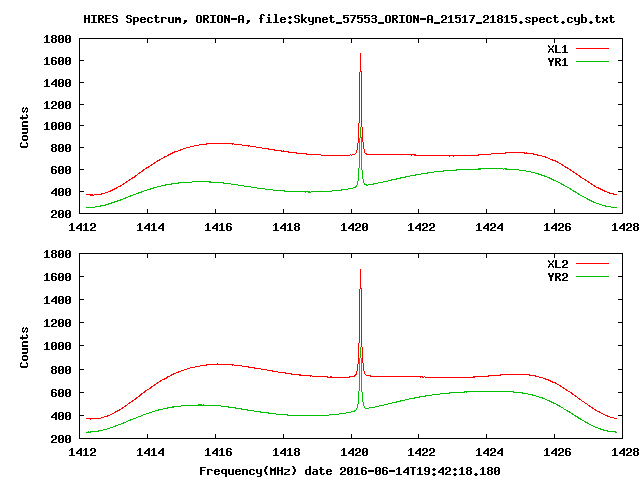Click the 1800 tick label in the XL2/YR2 plot
Image resolution: width=640 pixels, height=480 pixels.
point(57,254)
